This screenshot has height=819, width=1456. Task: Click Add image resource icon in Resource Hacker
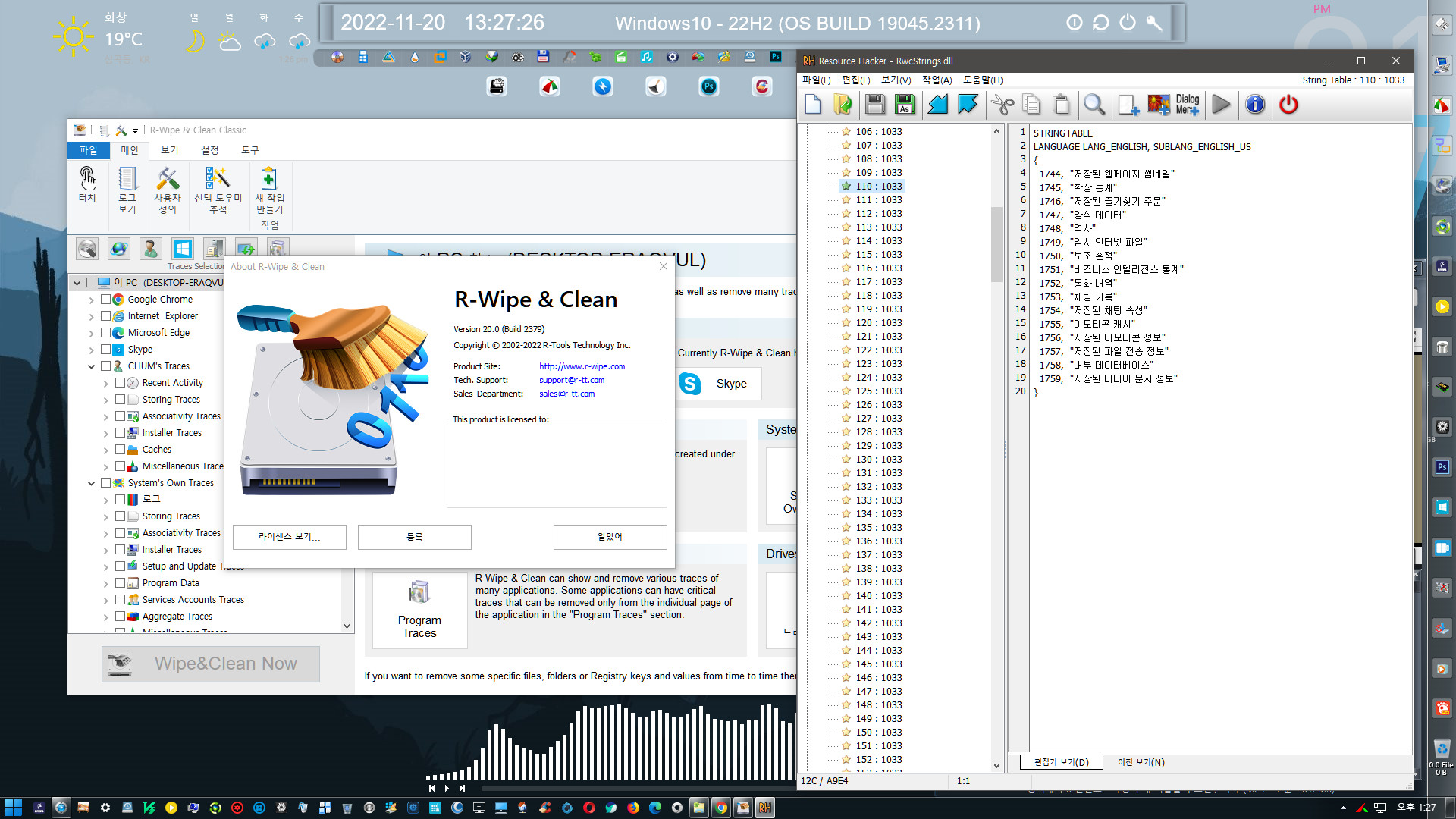coord(1158,105)
